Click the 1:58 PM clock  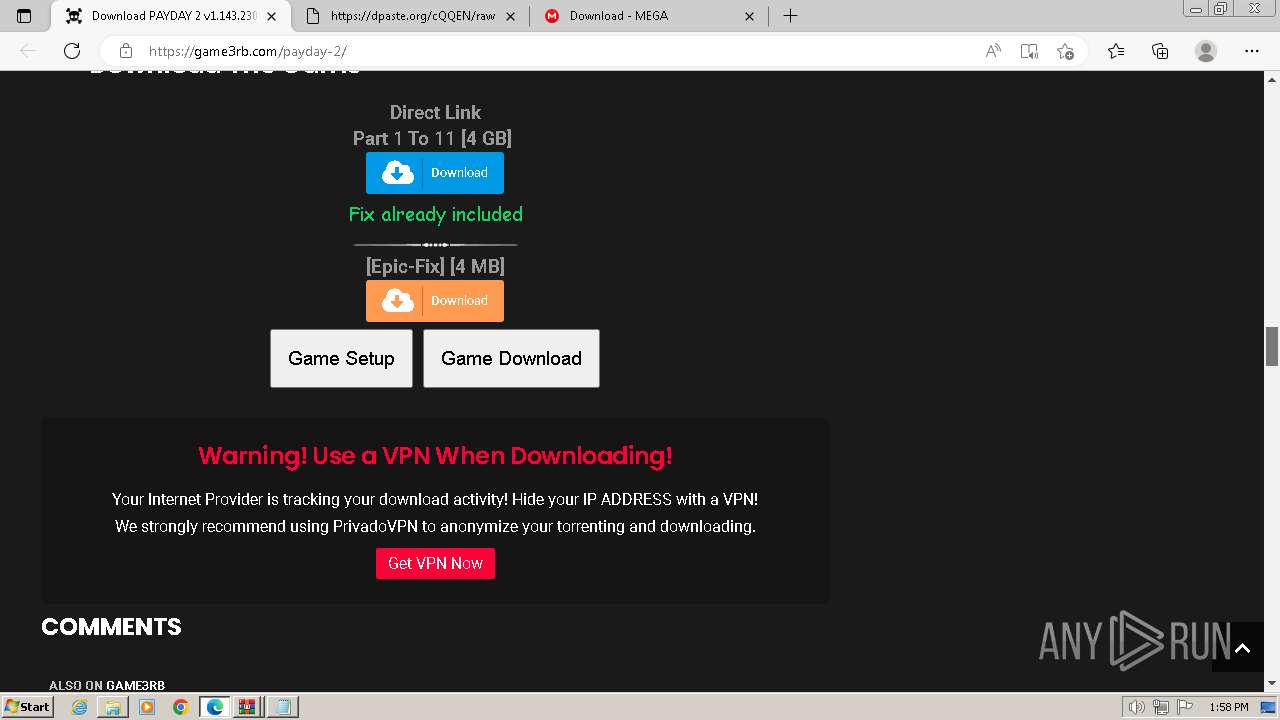[1228, 707]
